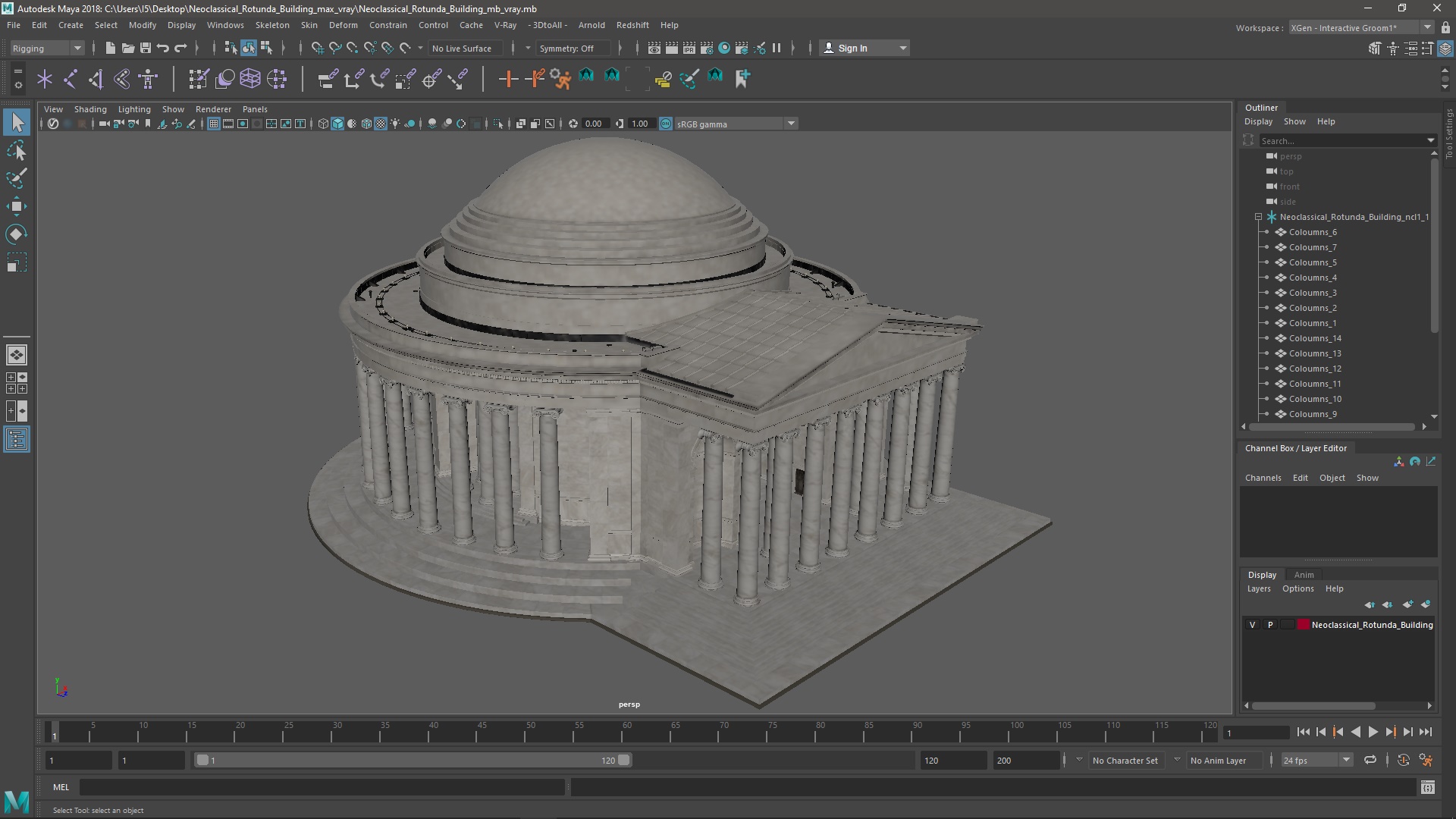This screenshot has height=819, width=1456.
Task: Redo the last action
Action: [180, 48]
